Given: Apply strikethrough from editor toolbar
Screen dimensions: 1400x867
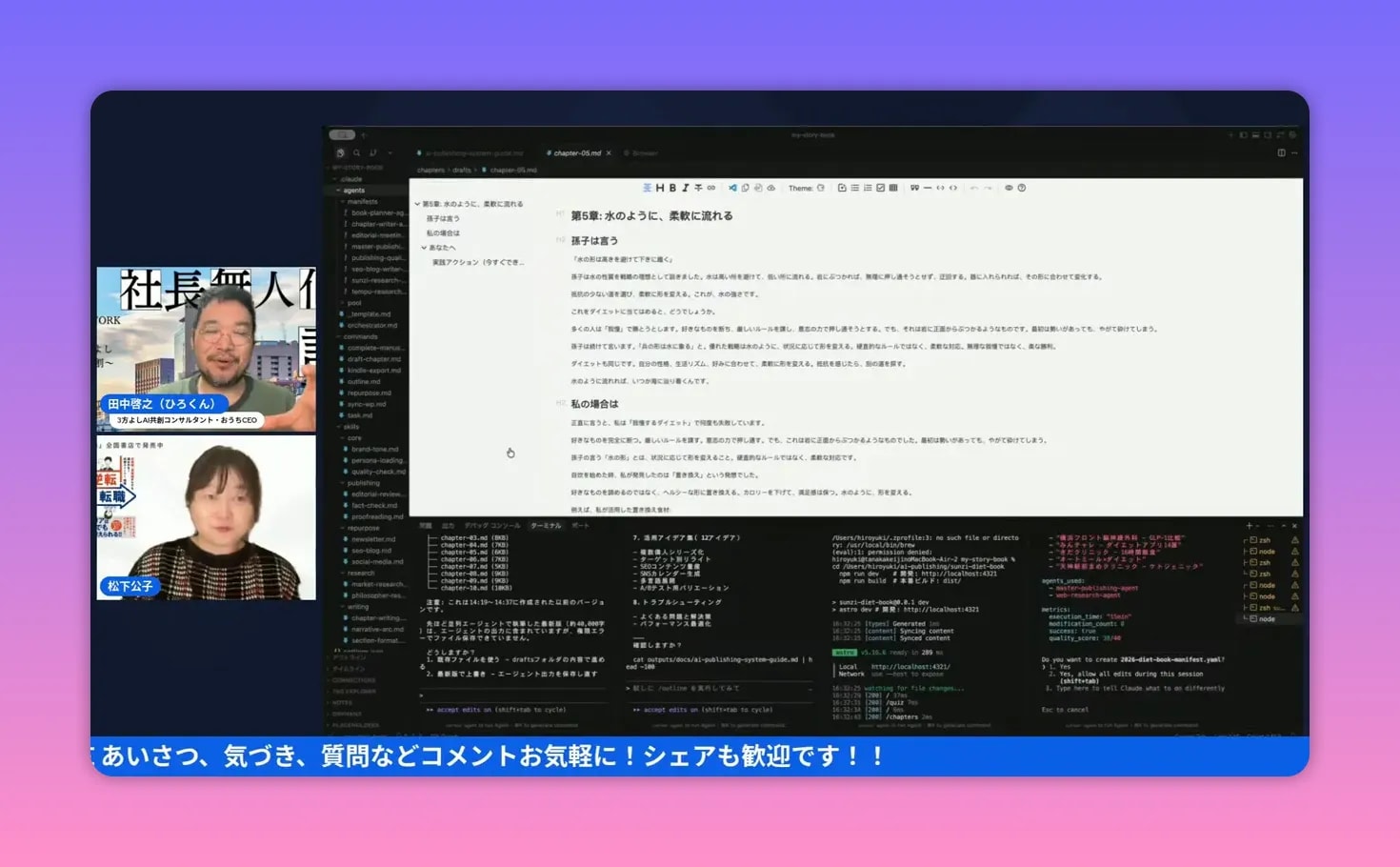Looking at the screenshot, I should coord(698,189).
